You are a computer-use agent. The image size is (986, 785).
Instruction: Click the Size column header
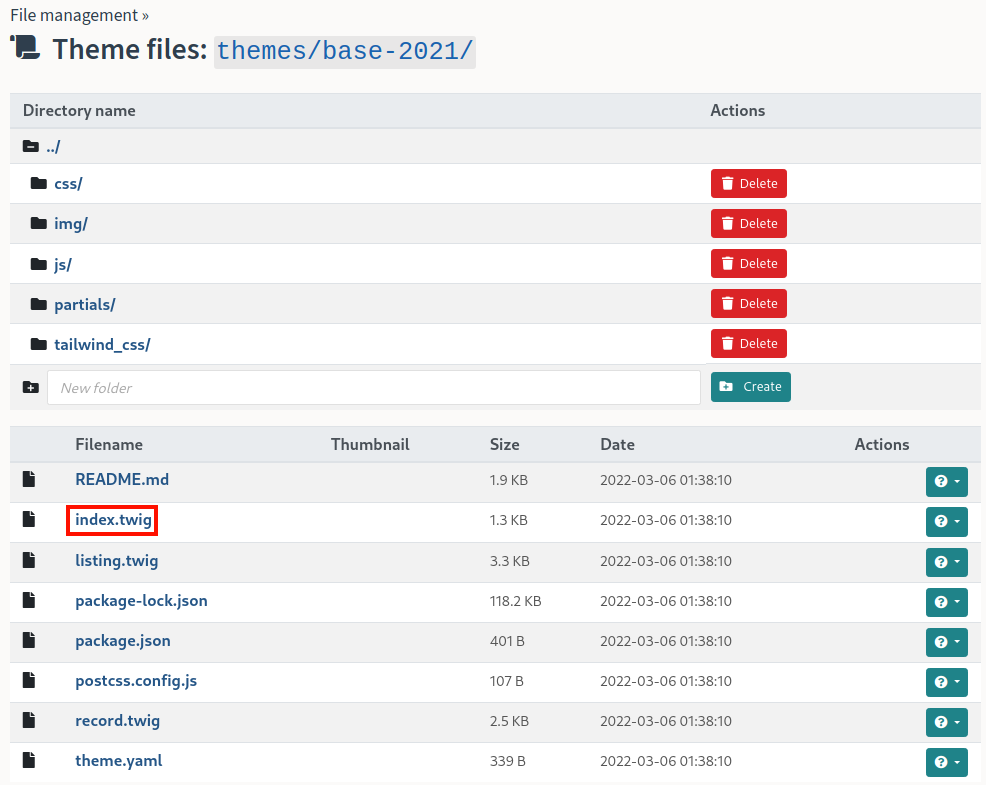(504, 445)
